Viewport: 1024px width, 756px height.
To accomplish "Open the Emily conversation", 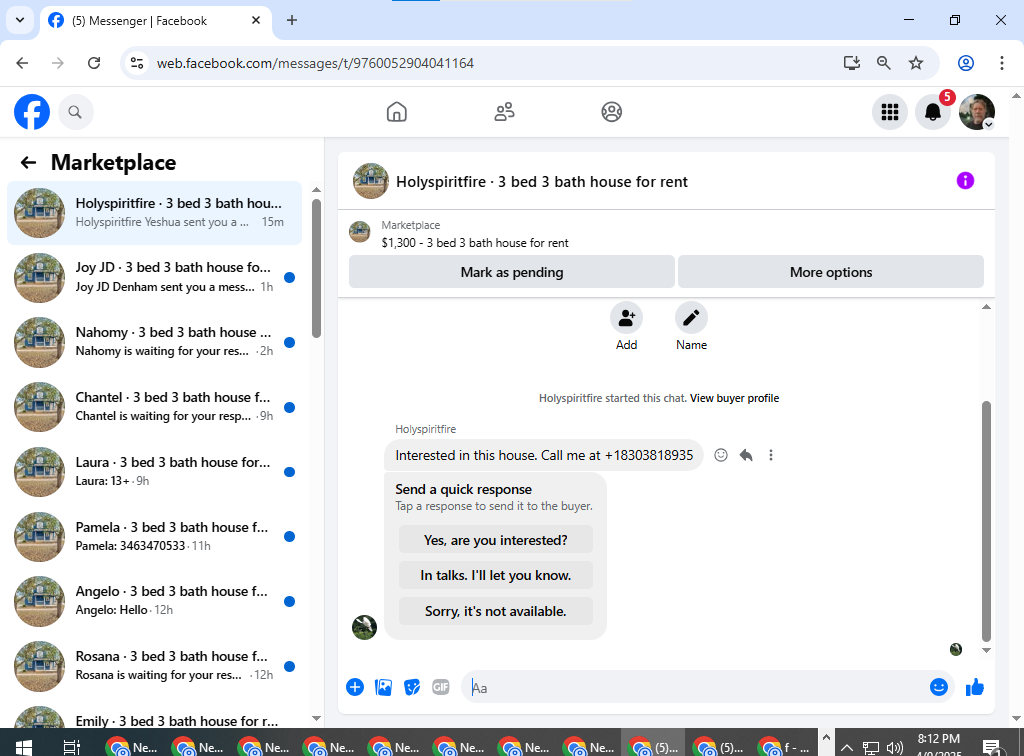I will point(154,717).
